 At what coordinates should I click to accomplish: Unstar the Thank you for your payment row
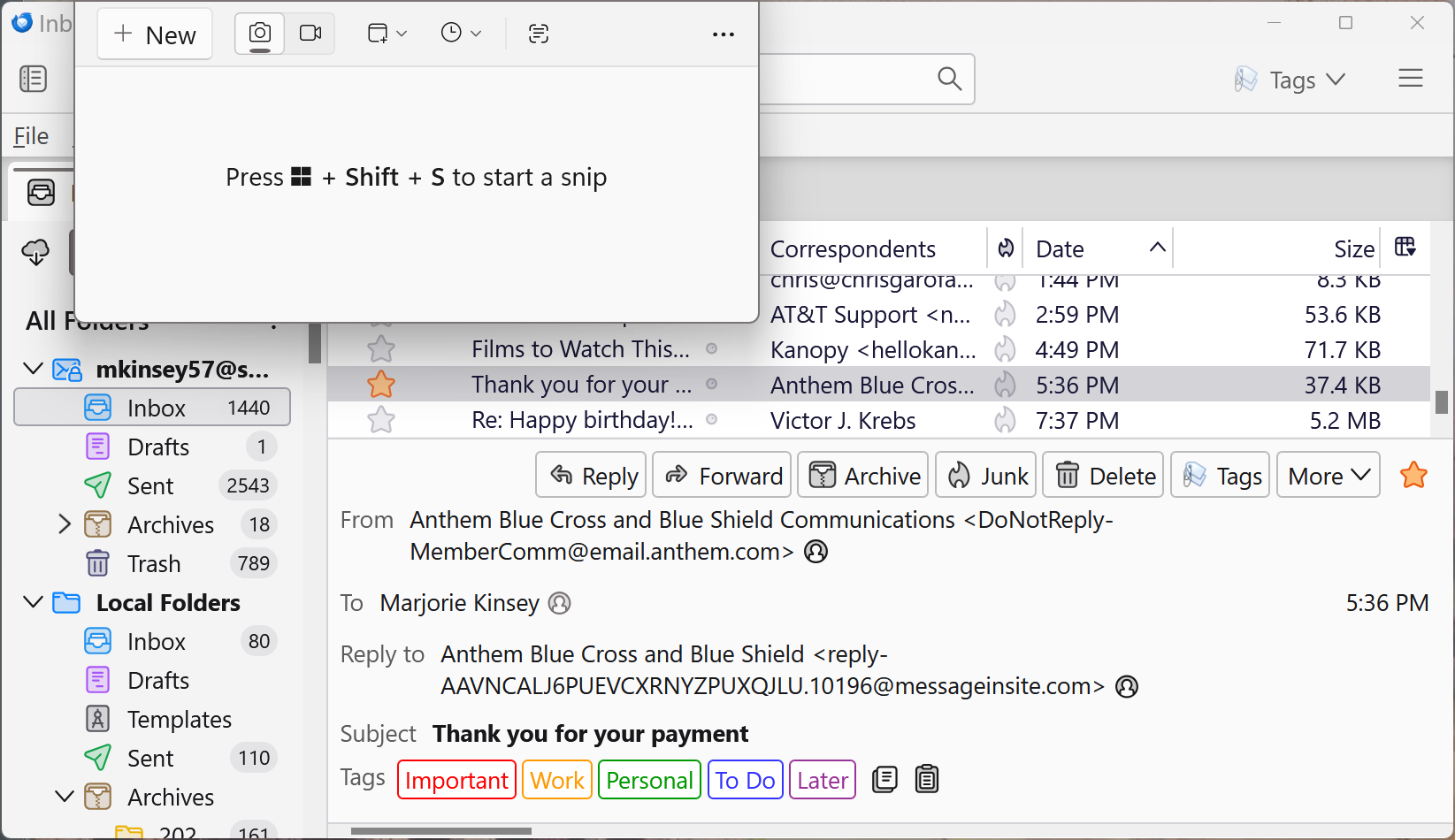pos(381,385)
